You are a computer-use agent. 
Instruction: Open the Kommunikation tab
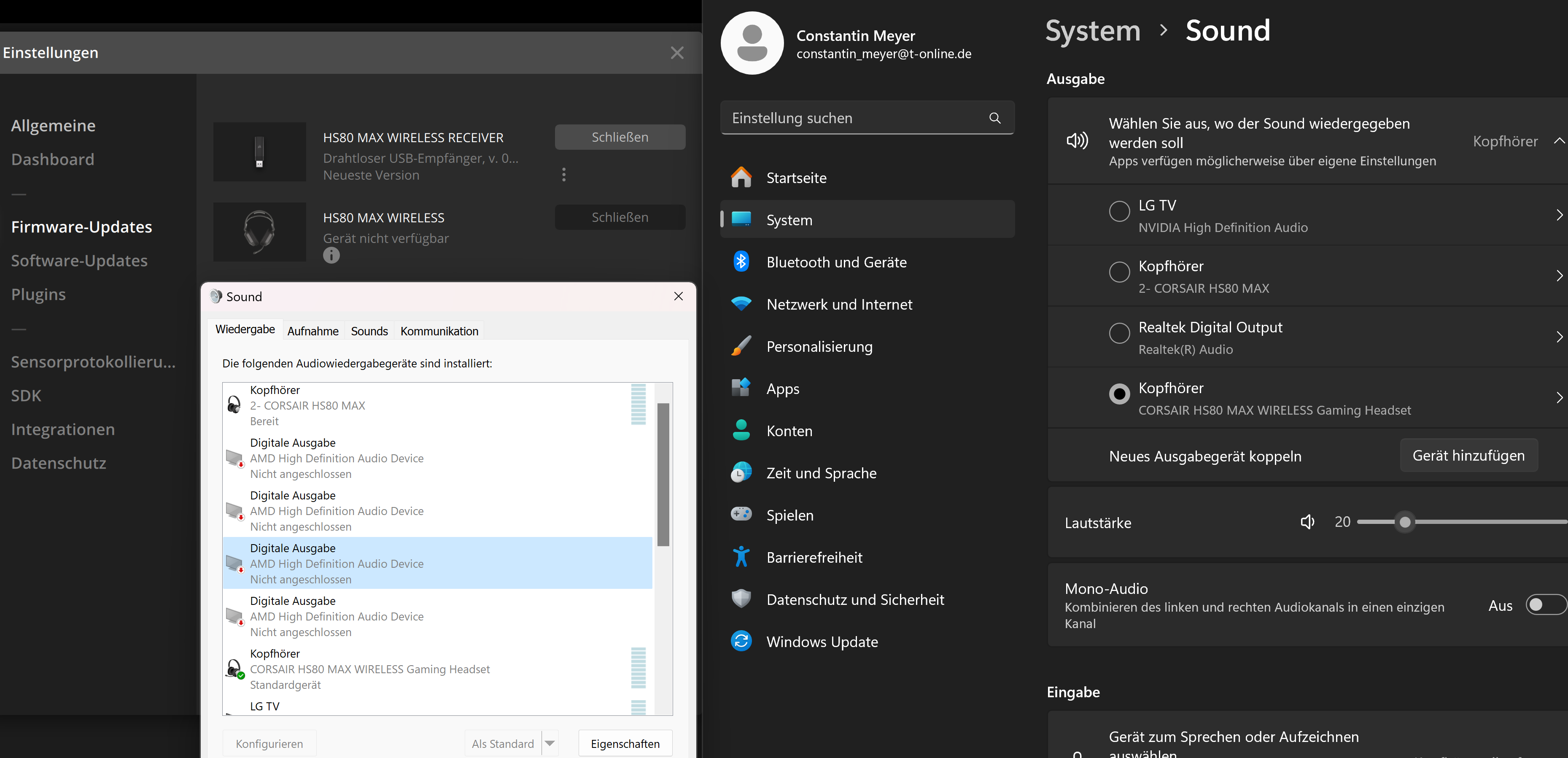coord(439,331)
